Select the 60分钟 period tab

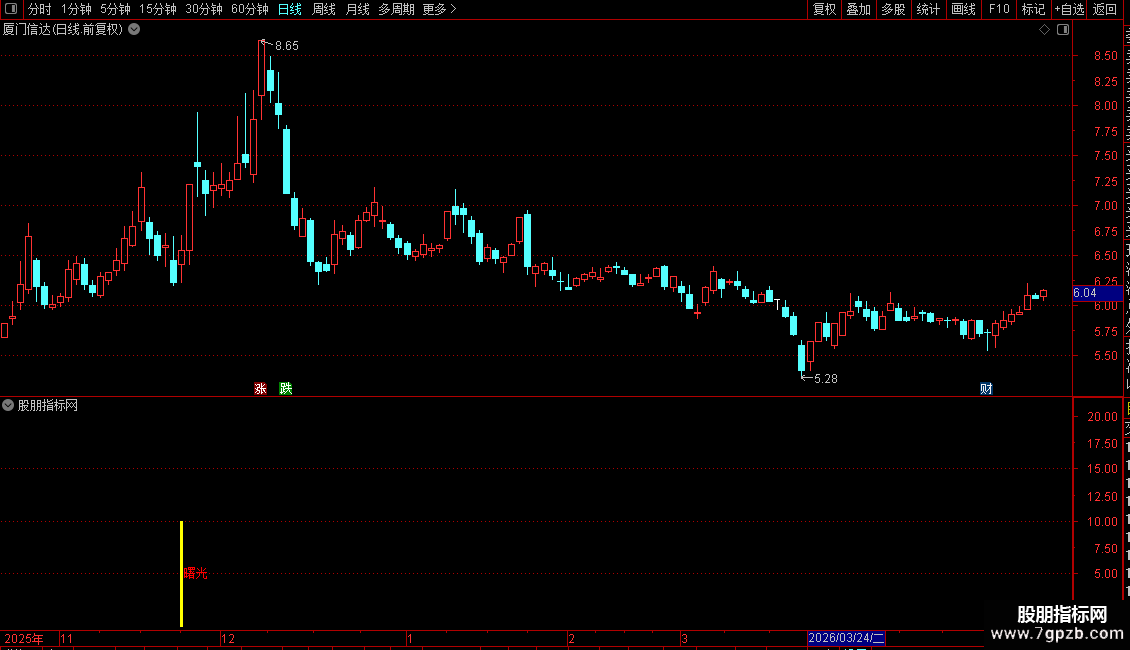[x=249, y=9]
